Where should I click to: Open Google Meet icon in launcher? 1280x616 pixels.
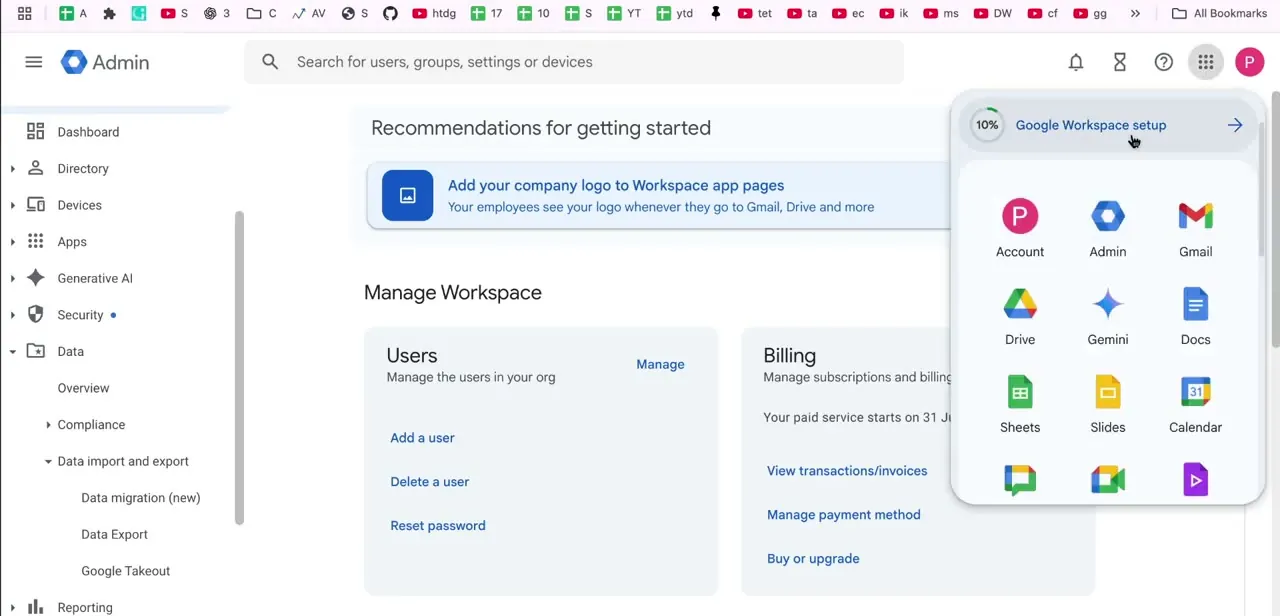coord(1108,480)
